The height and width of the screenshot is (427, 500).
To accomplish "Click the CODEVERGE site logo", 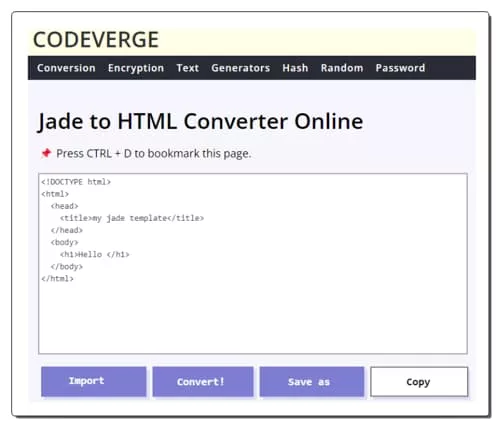I will click(96, 40).
